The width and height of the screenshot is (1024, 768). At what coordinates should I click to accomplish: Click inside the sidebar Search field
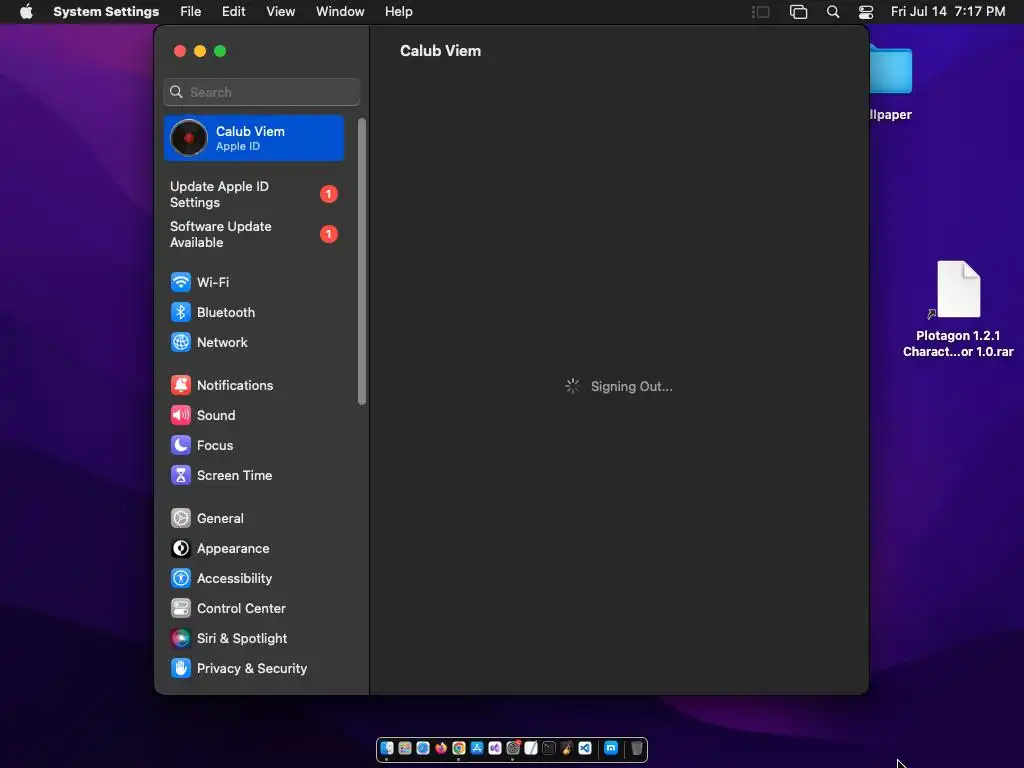(261, 92)
